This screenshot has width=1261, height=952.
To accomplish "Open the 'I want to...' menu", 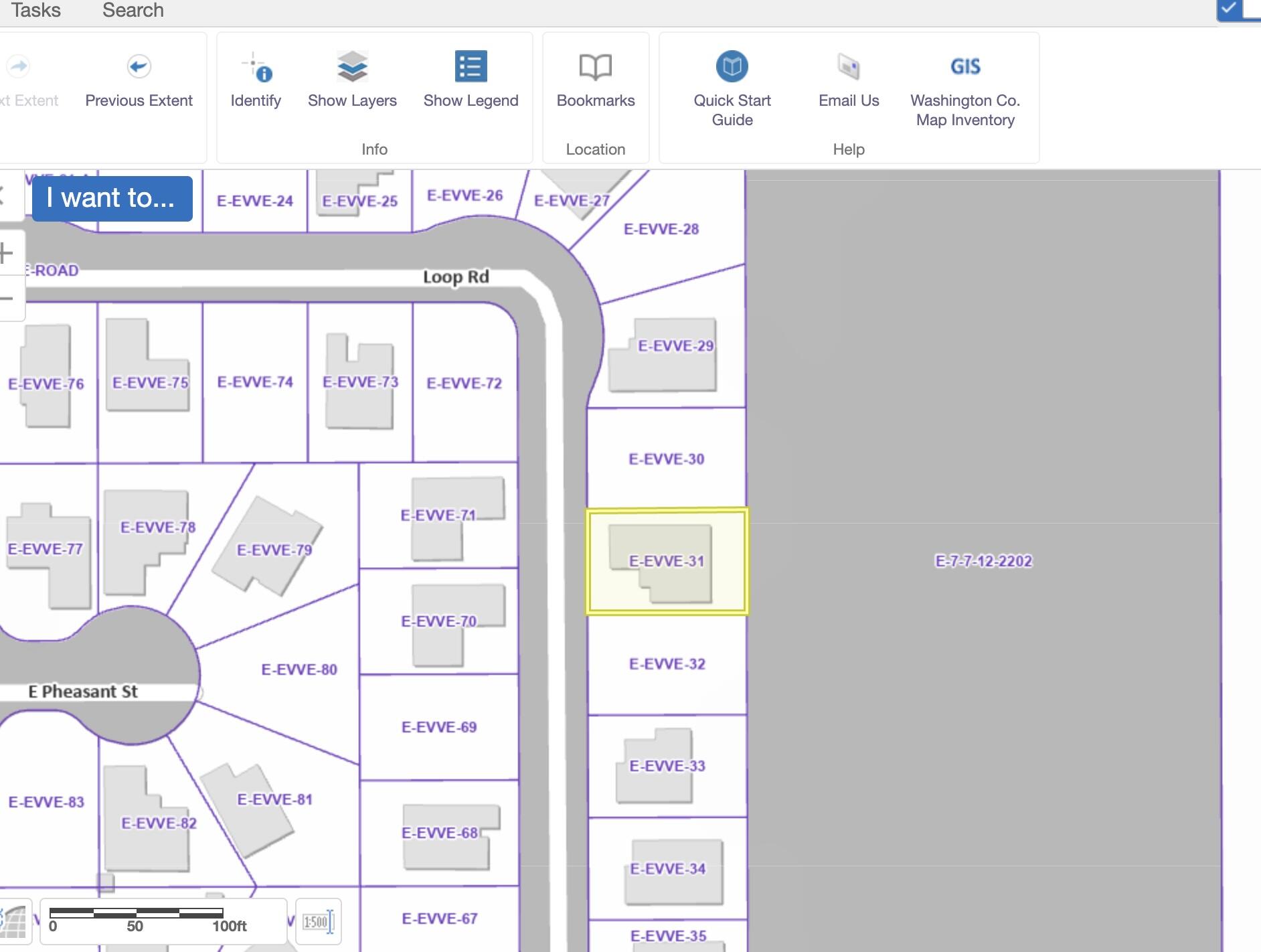I will point(112,199).
